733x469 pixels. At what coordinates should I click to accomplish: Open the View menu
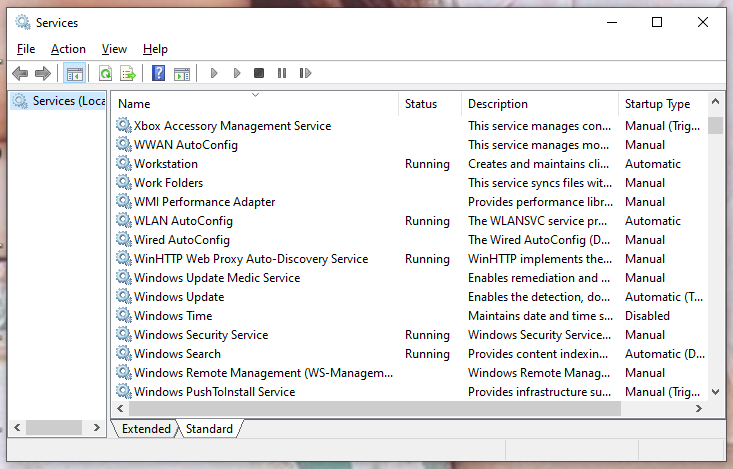114,49
